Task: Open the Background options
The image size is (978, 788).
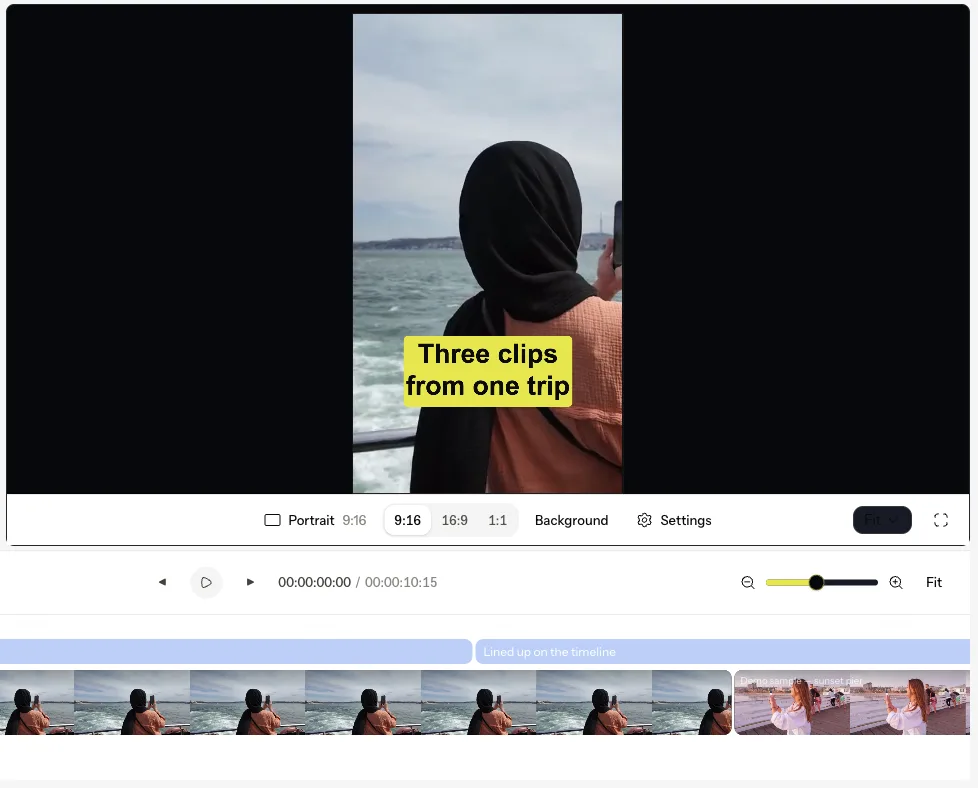Action: pos(571,520)
